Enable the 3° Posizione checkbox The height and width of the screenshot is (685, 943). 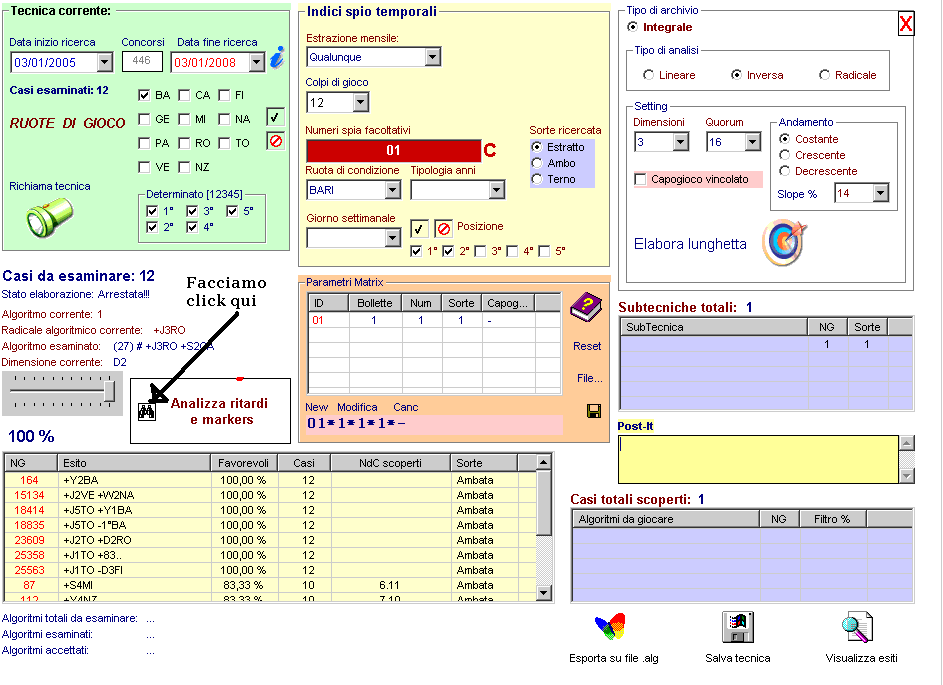(480, 251)
